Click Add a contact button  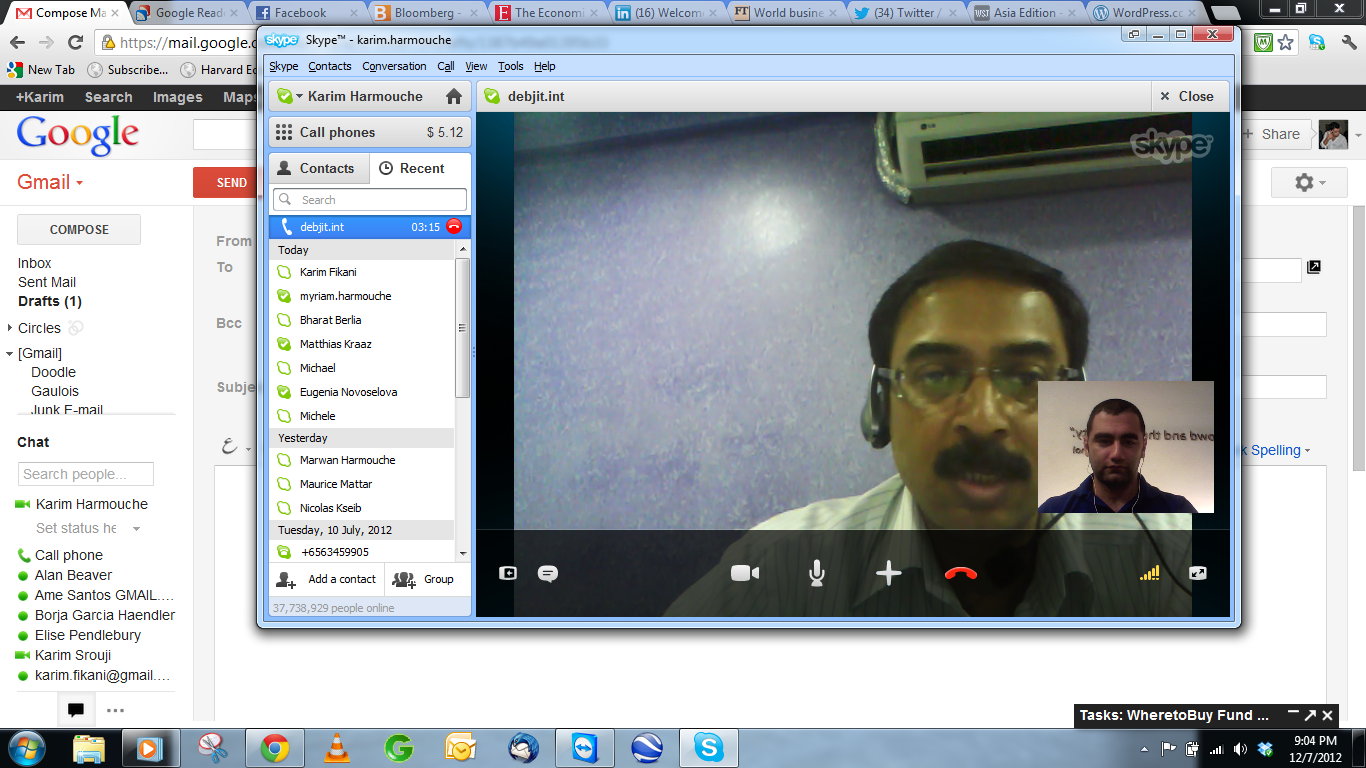click(x=327, y=579)
